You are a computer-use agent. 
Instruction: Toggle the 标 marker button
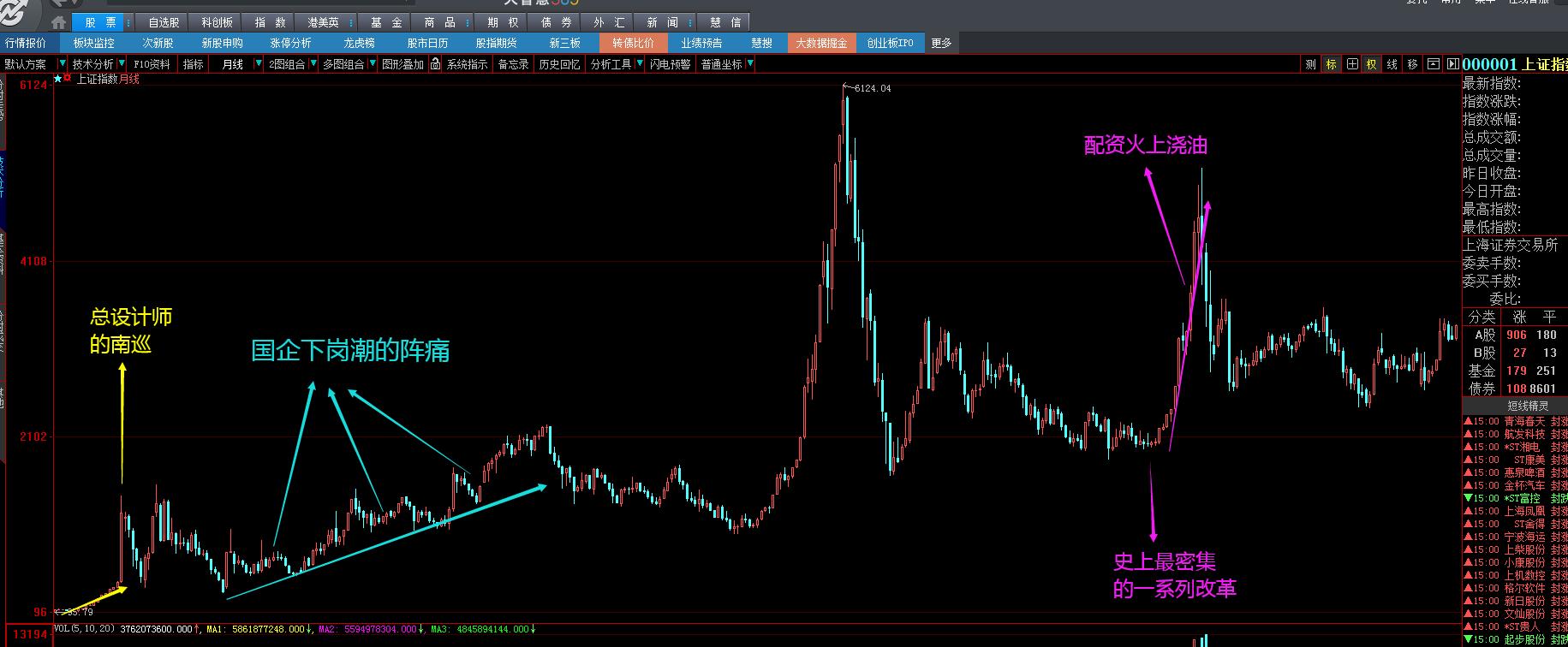point(1331,64)
